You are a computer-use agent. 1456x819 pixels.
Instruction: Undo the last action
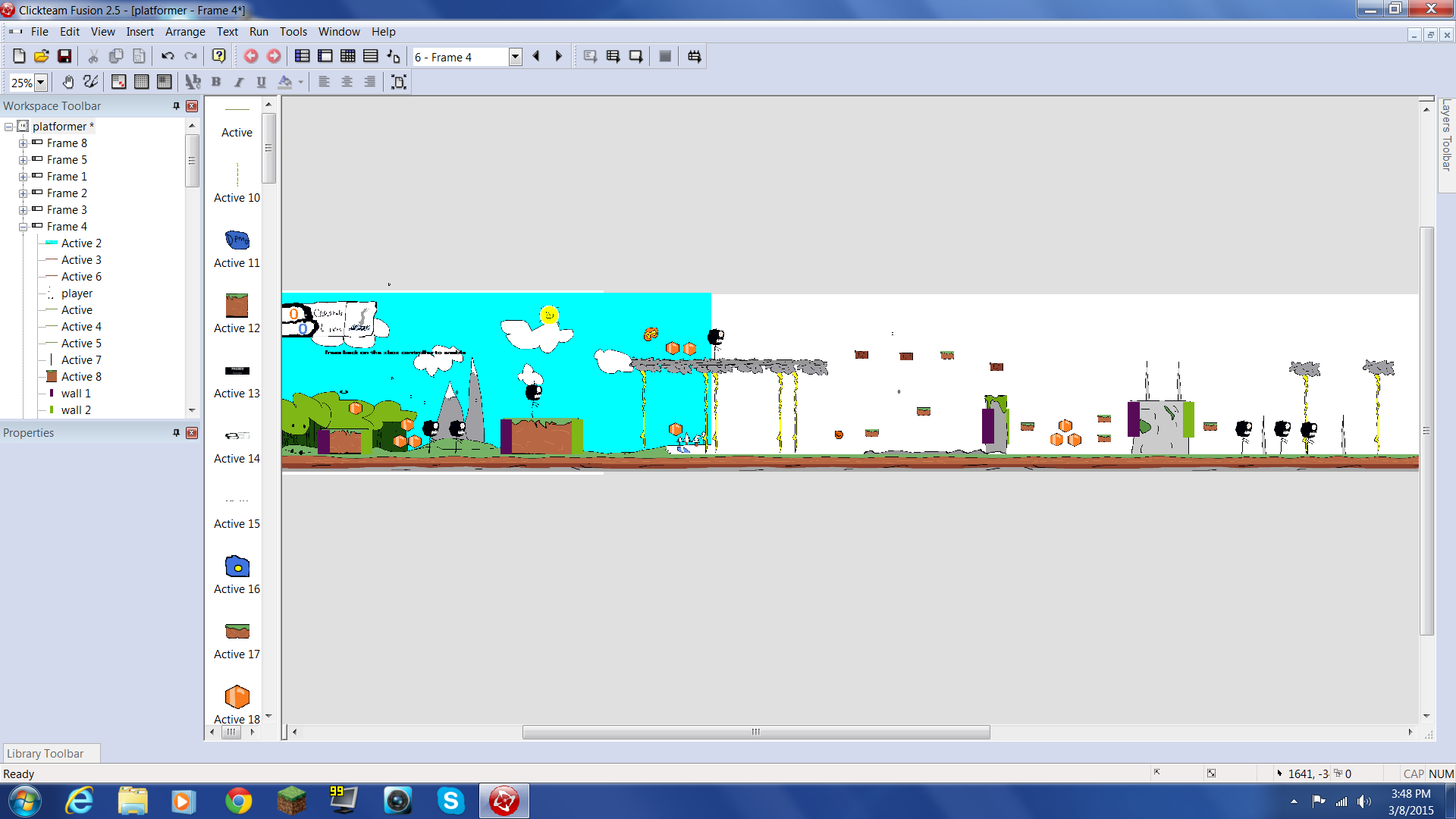[x=168, y=56]
